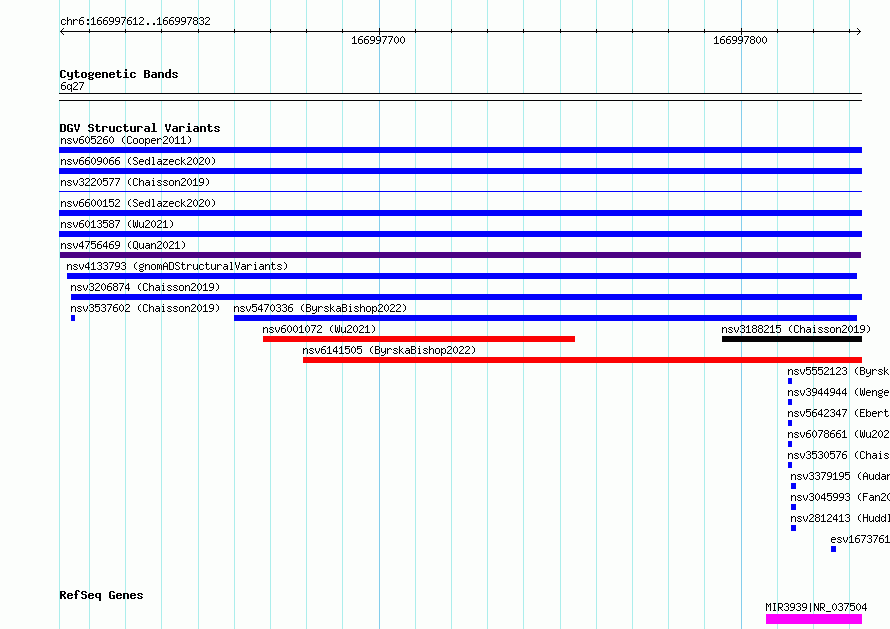Select the blue bar under nsv6013587
The height and width of the screenshot is (629, 890).
(460, 234)
